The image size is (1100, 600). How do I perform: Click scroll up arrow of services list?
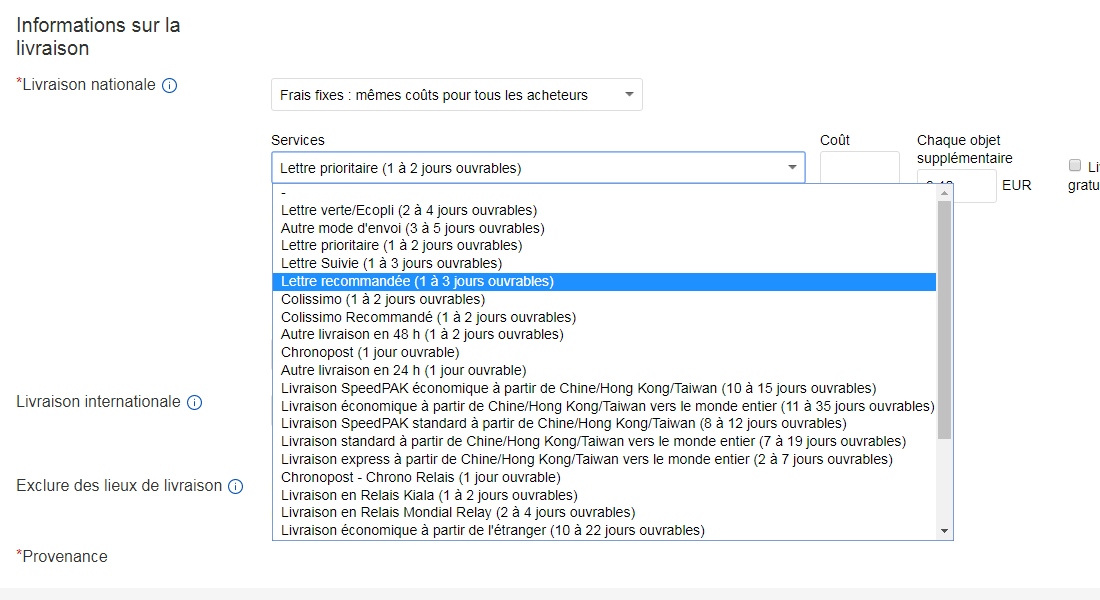coord(945,193)
